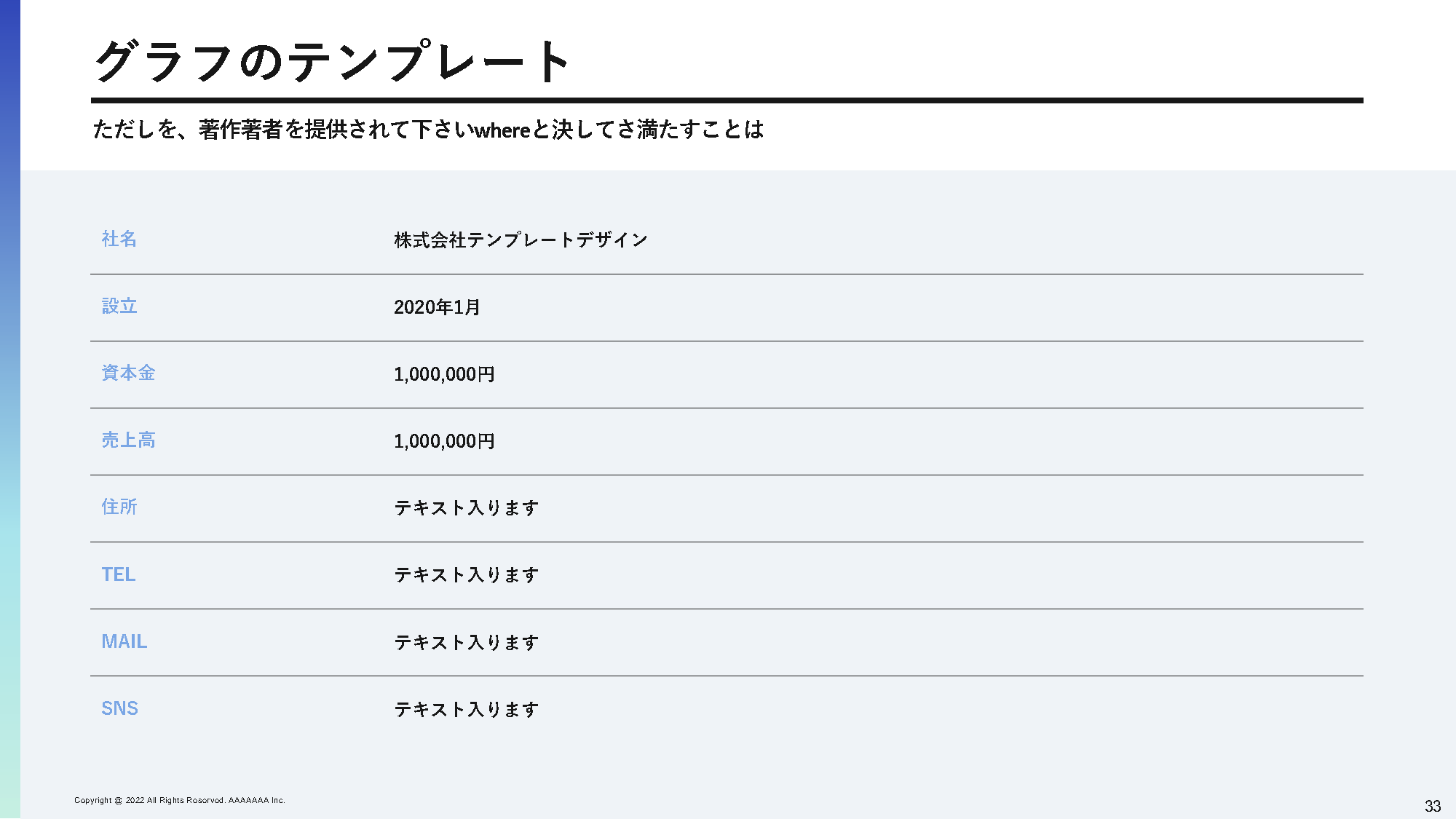Click the MAIL row label
This screenshot has width=1456, height=819.
(x=124, y=641)
